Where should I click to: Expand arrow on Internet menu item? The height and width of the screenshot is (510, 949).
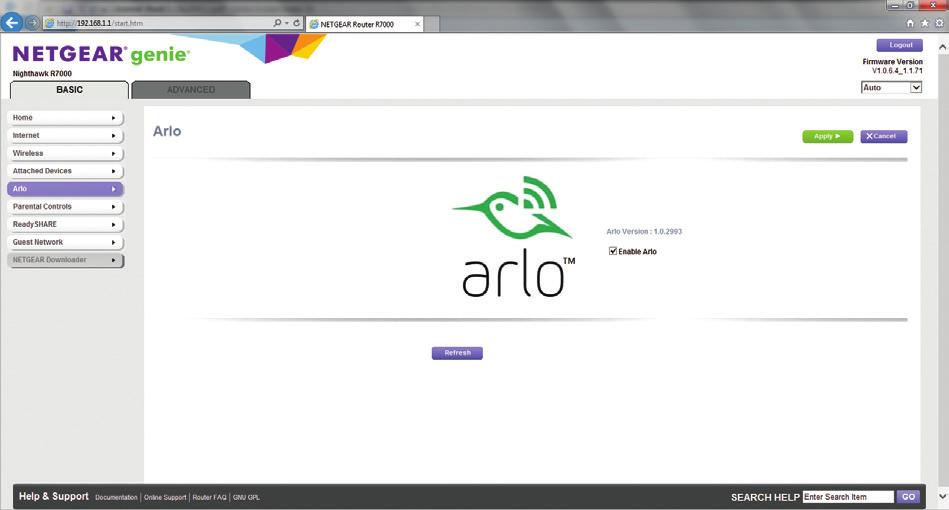click(x=113, y=136)
